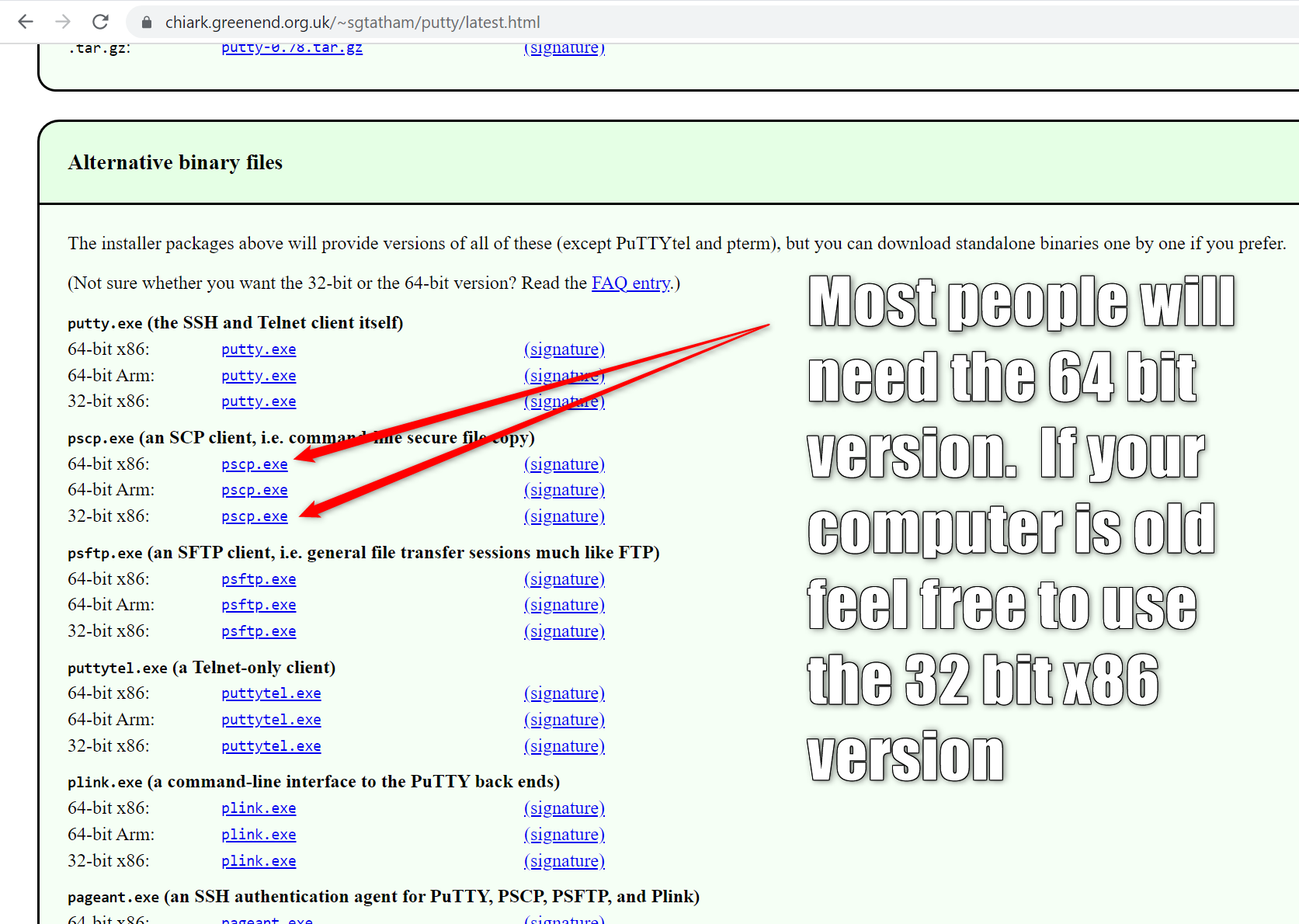Click the browser forward arrow button

coord(63,22)
